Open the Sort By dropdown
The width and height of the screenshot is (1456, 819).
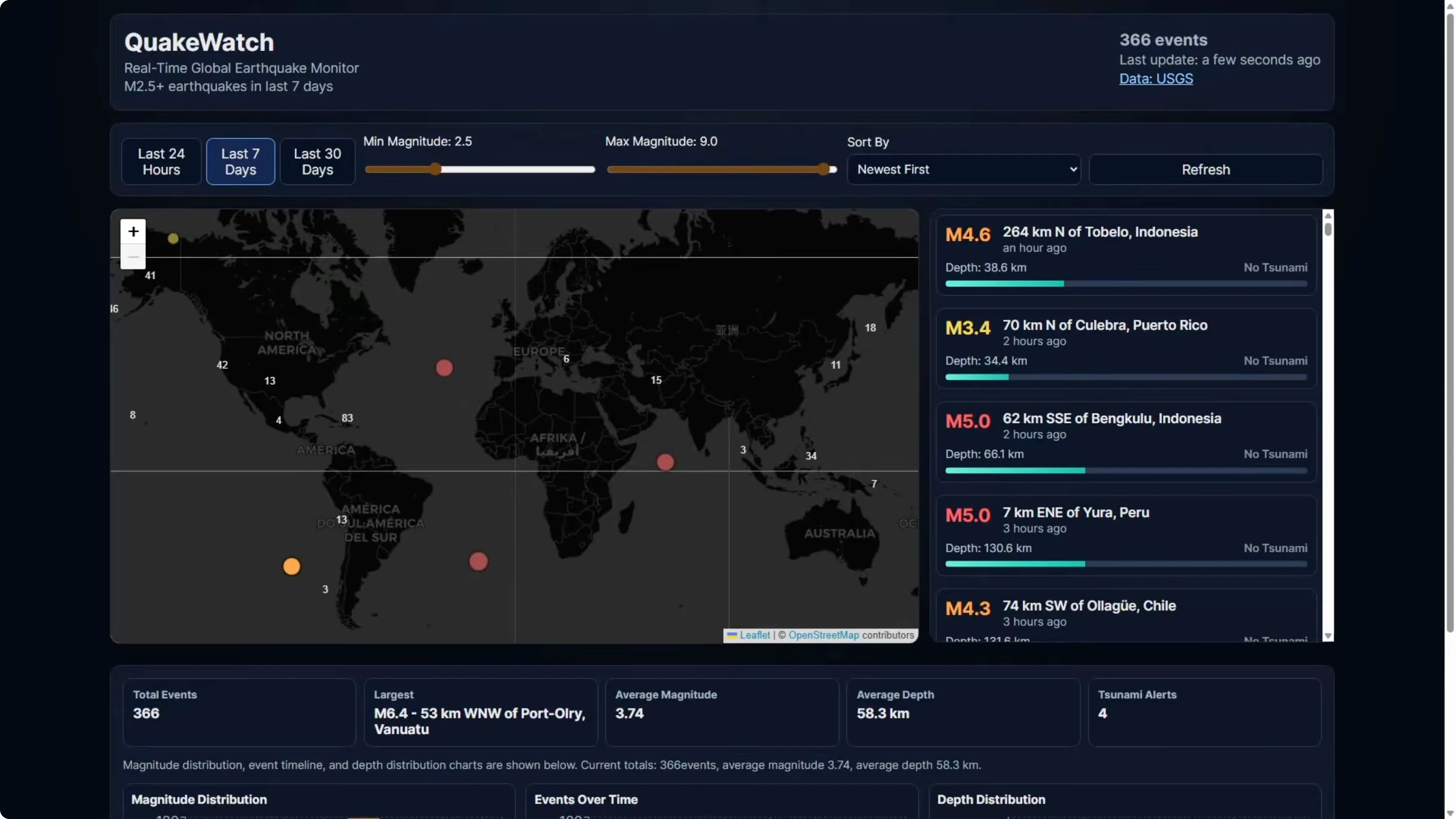tap(964, 170)
